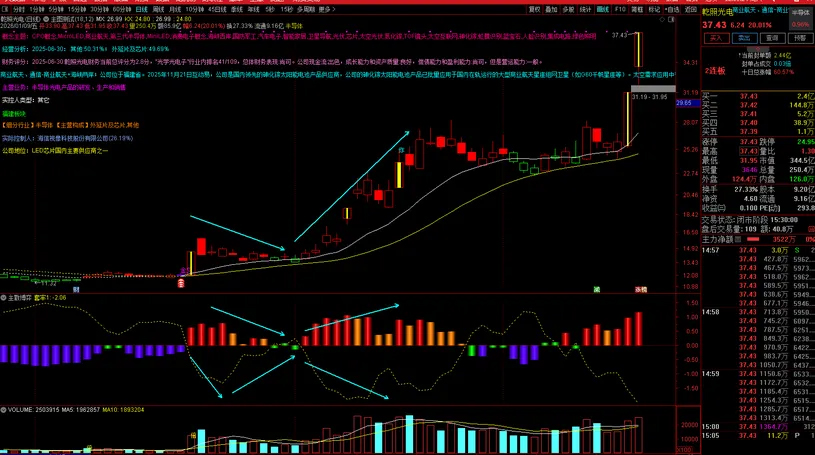Click the gear icon beside 主力博弈 indicator
Screen dimensions: 815x455
(x=4, y=298)
